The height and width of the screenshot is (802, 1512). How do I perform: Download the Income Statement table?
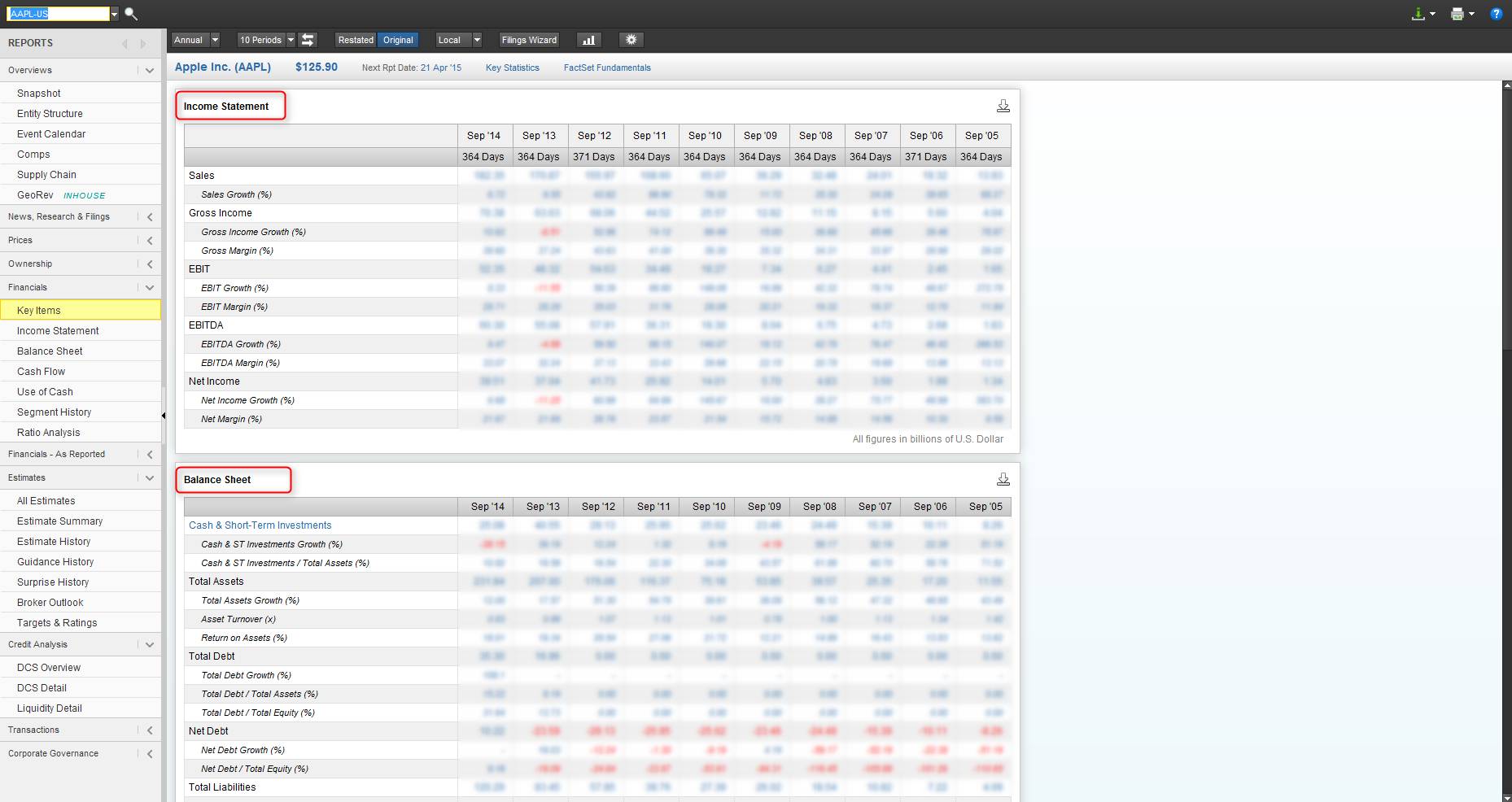coord(1003,106)
